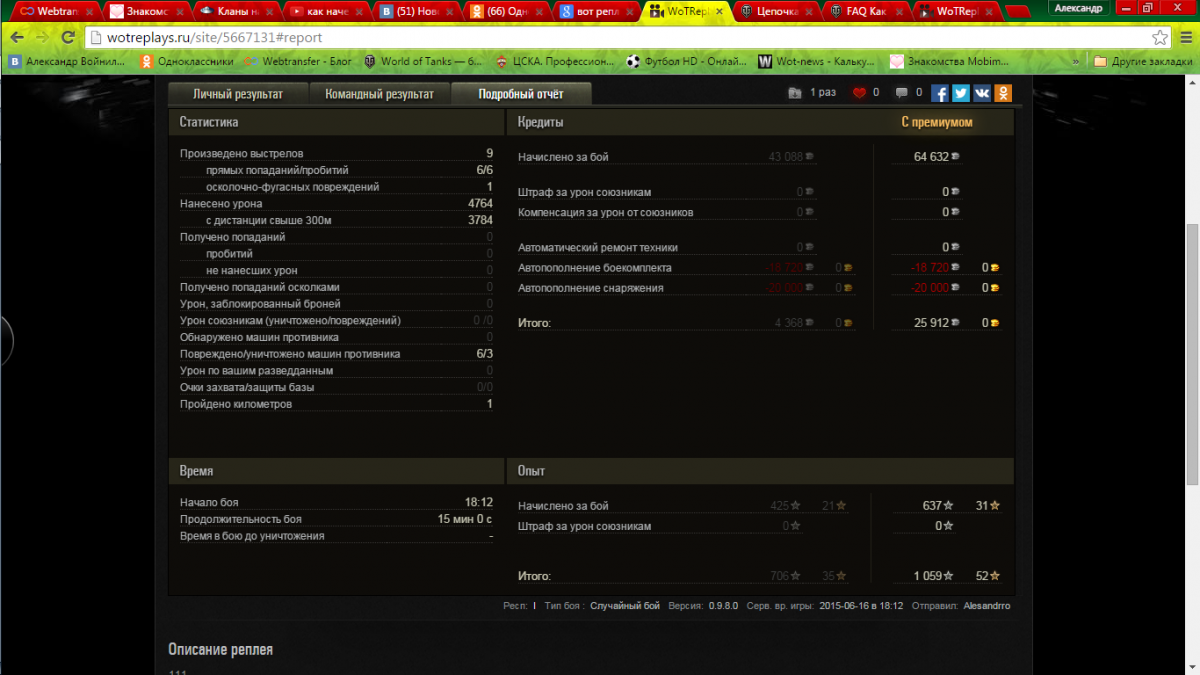Go forward with browser forward arrow

pos(42,37)
